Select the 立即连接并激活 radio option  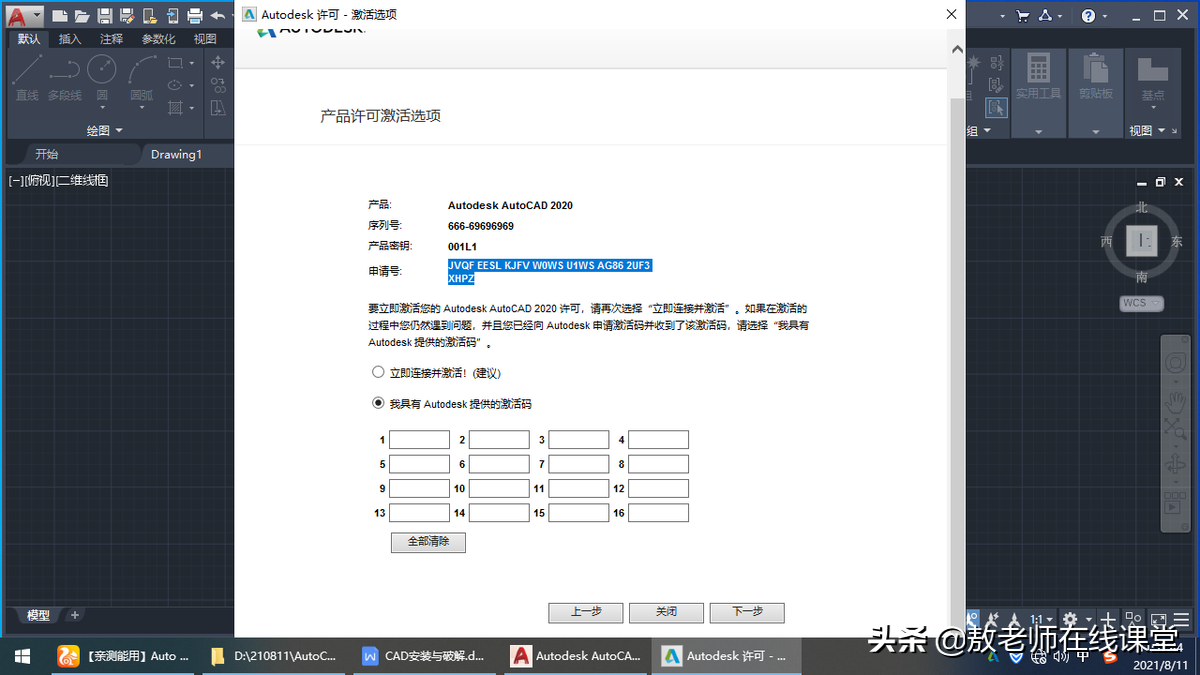click(x=379, y=371)
